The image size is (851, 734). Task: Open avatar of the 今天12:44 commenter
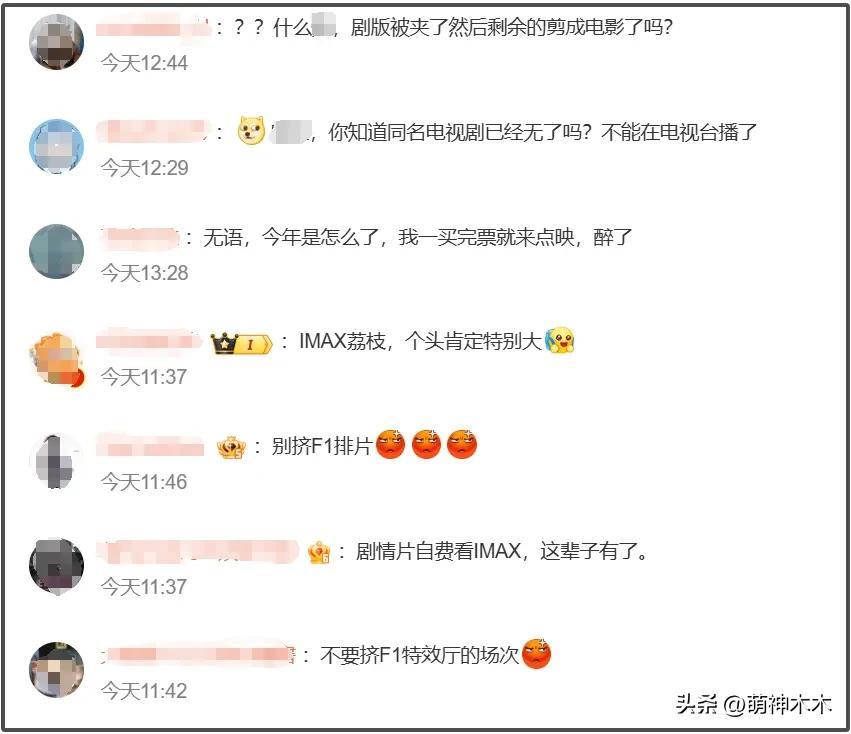pyautogui.click(x=56, y=42)
